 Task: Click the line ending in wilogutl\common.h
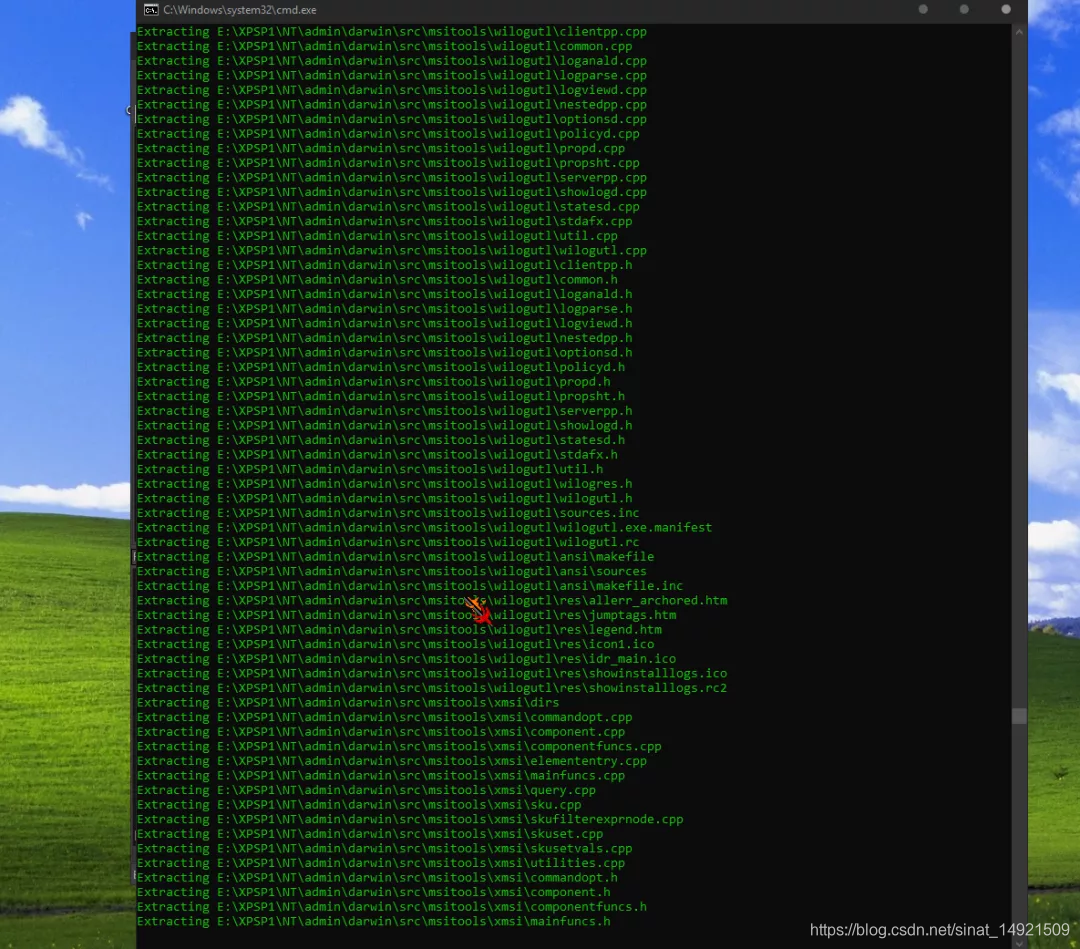point(377,280)
